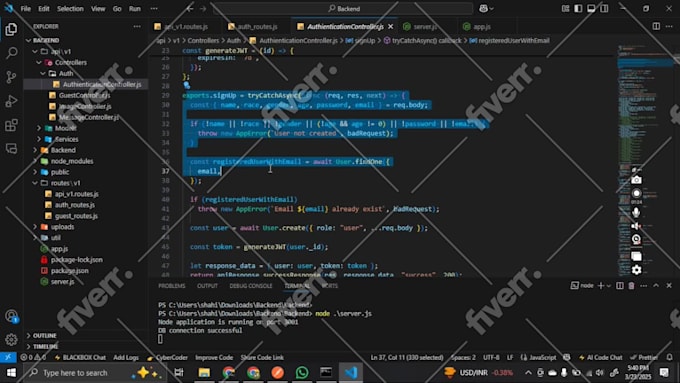Go back with the navigation arrow
Screen dimensions: 680x383
point(190,8)
